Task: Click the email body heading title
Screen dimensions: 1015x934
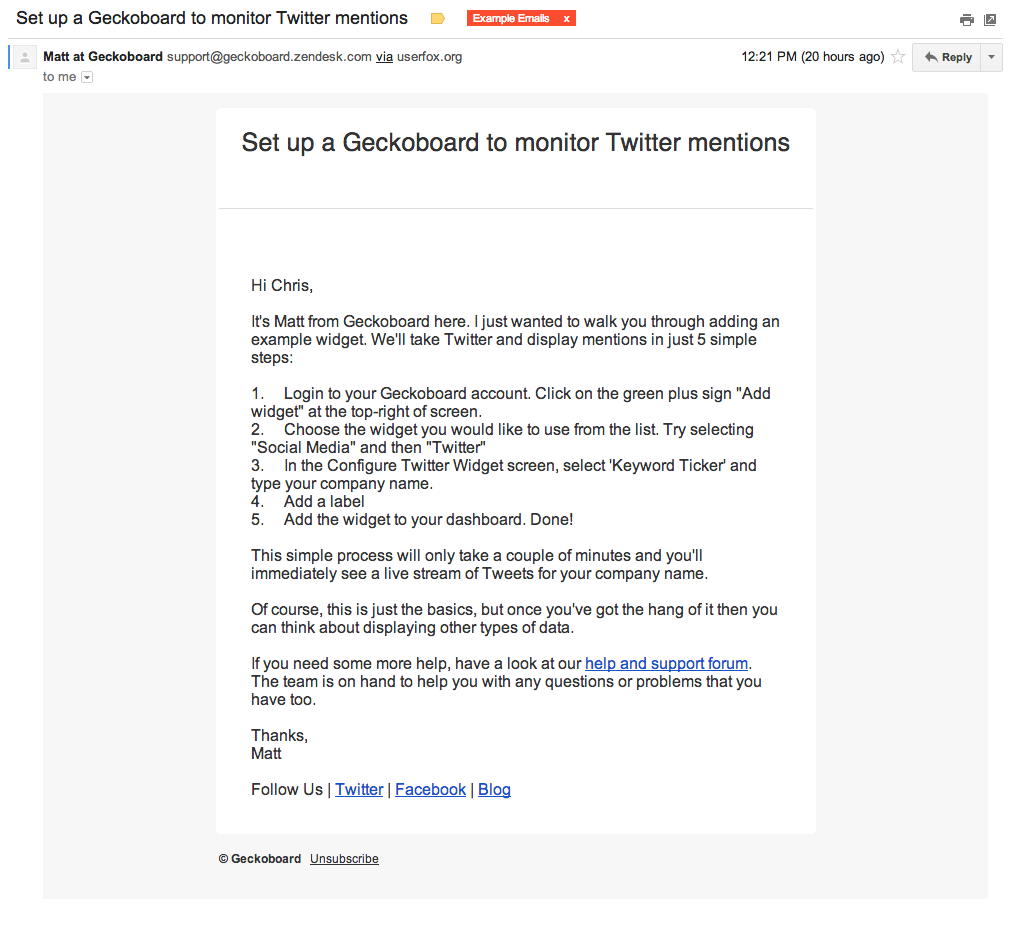Action: click(x=515, y=143)
